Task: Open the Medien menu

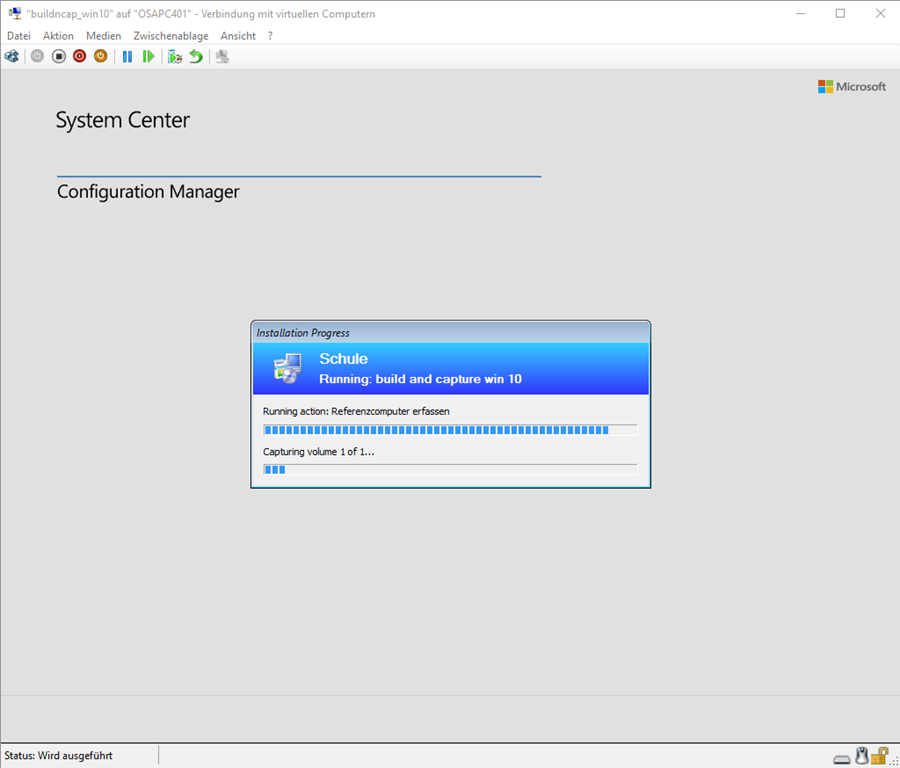Action: point(103,36)
